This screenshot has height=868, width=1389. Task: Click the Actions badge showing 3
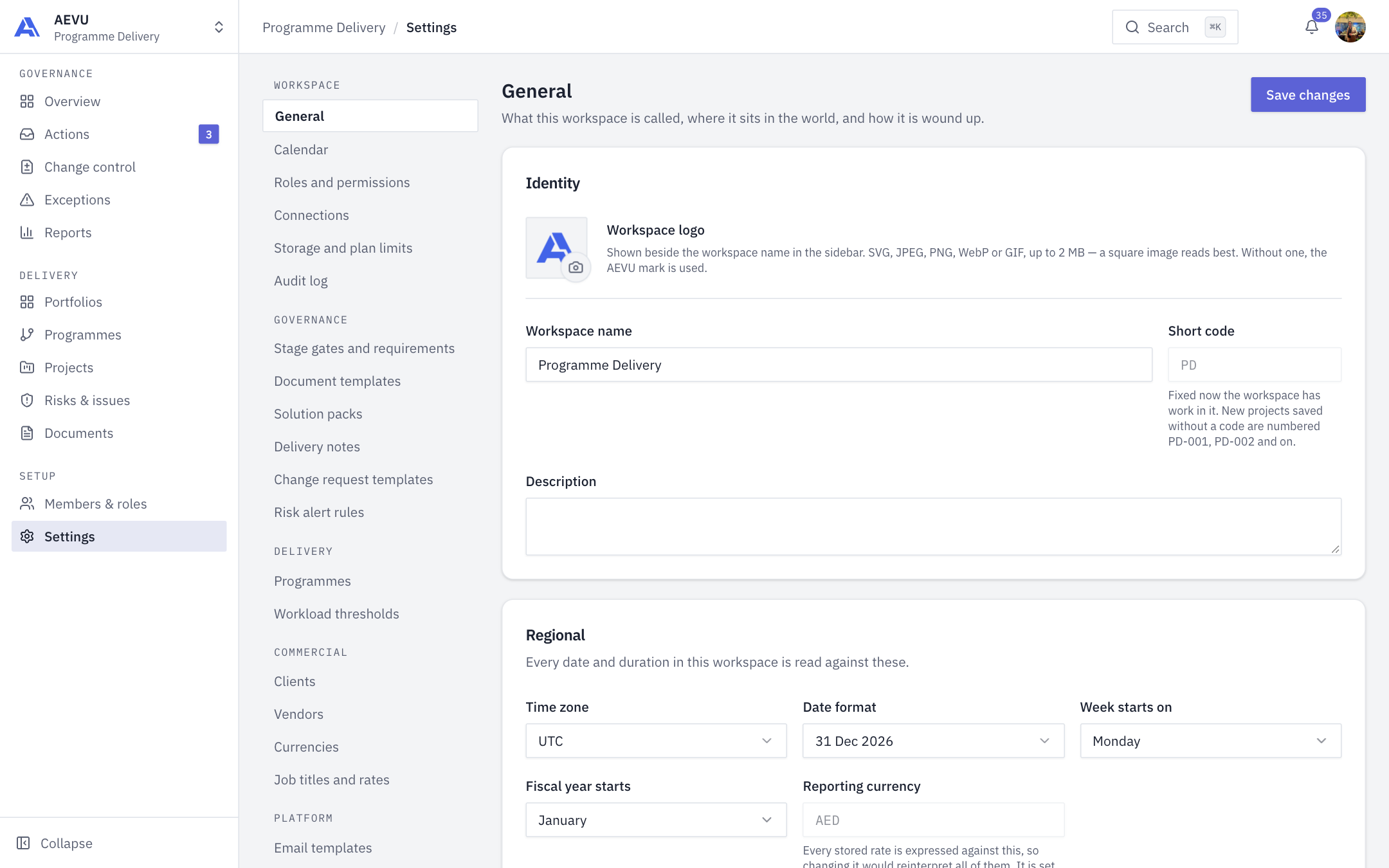(209, 134)
